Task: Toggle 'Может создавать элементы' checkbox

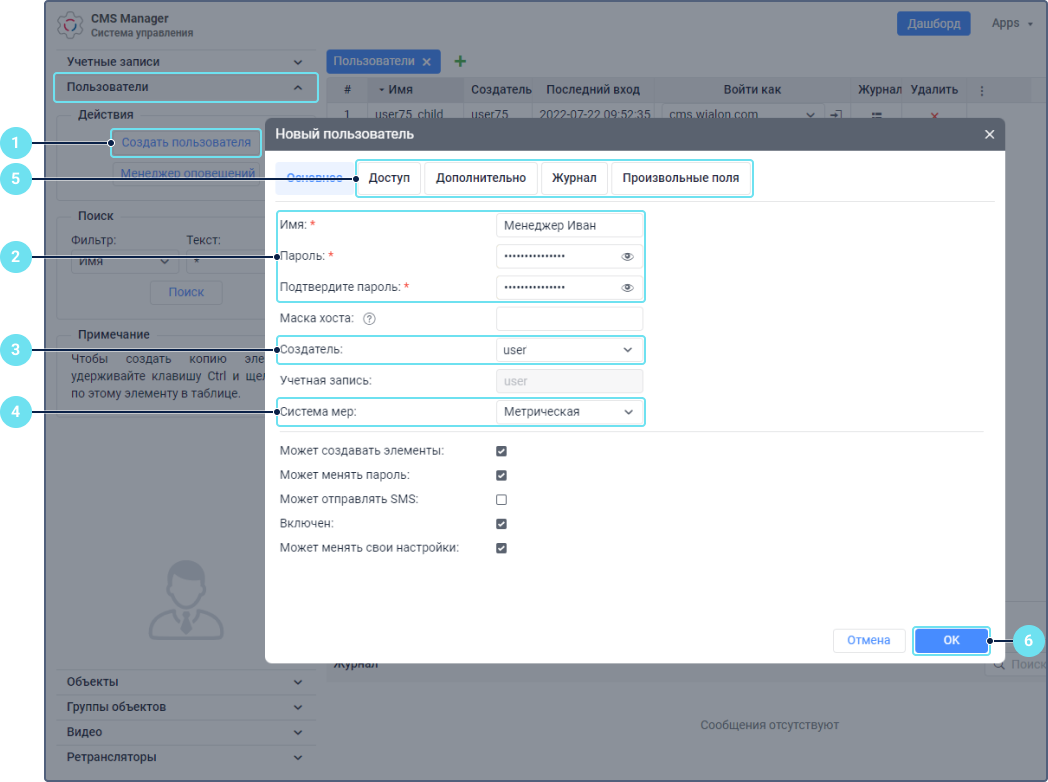Action: (x=502, y=451)
